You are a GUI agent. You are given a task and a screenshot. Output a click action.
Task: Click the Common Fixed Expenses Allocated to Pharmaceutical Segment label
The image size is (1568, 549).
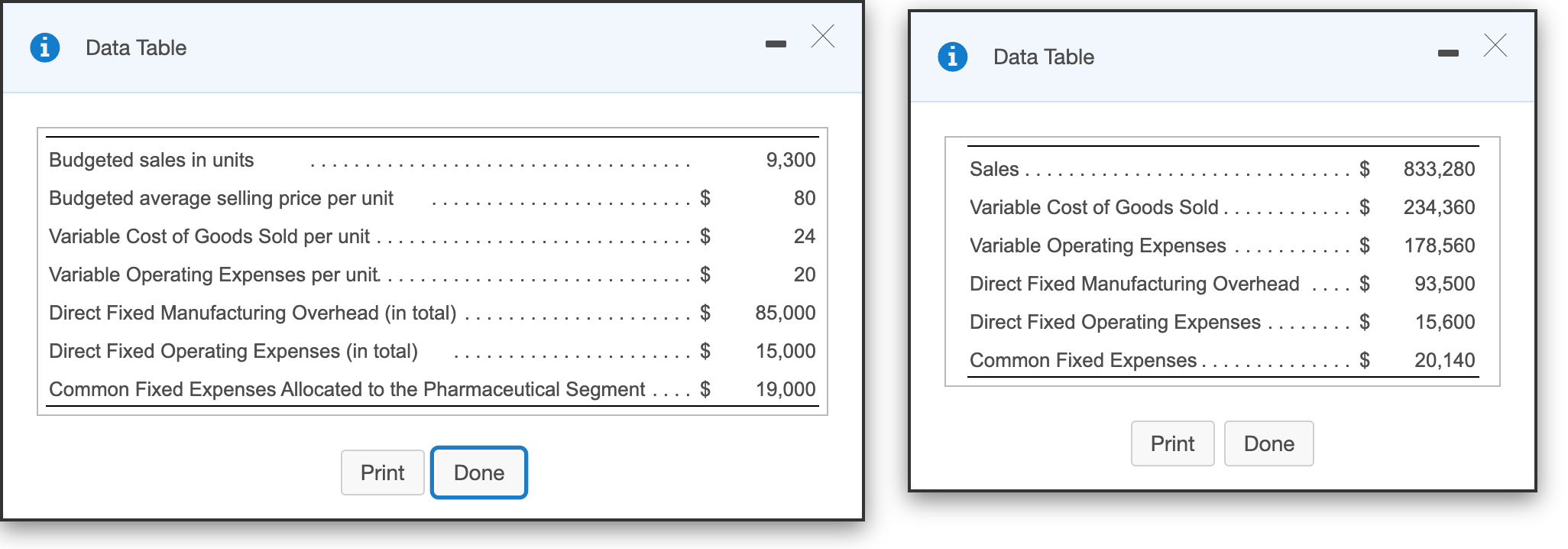coord(347,389)
